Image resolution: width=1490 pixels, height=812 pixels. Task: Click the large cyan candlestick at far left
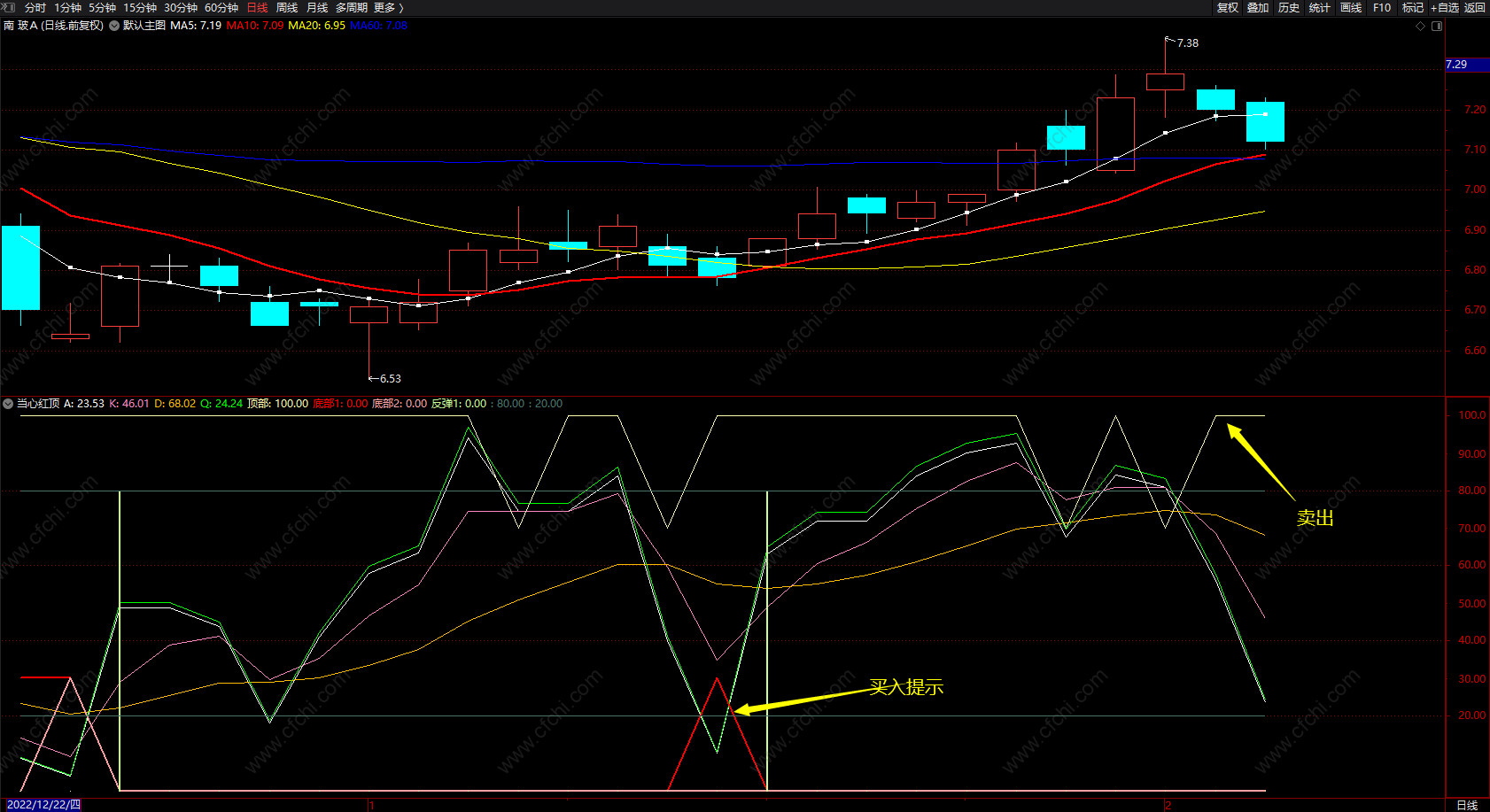[20, 267]
